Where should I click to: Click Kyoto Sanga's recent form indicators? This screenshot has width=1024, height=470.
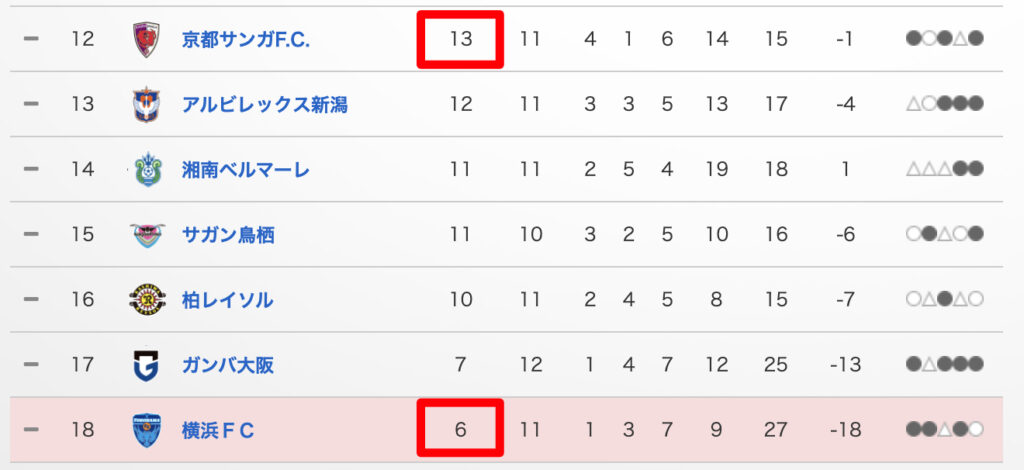click(944, 40)
